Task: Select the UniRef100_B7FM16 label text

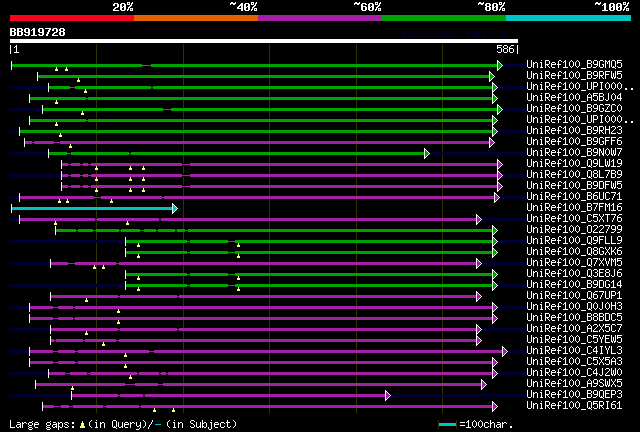Action: [x=574, y=208]
